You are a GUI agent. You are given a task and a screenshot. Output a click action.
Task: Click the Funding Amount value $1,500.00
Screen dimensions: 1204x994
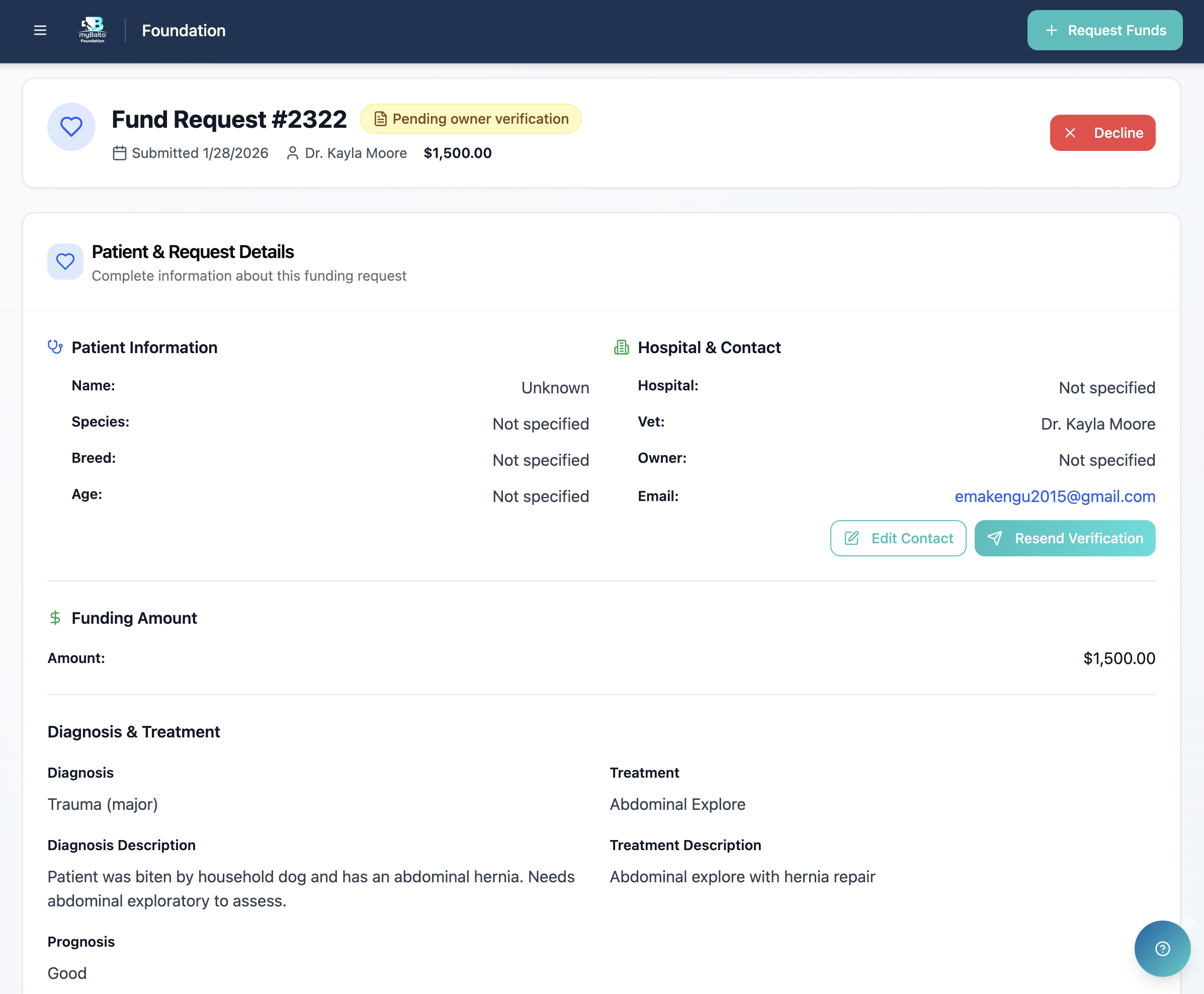(x=1119, y=658)
